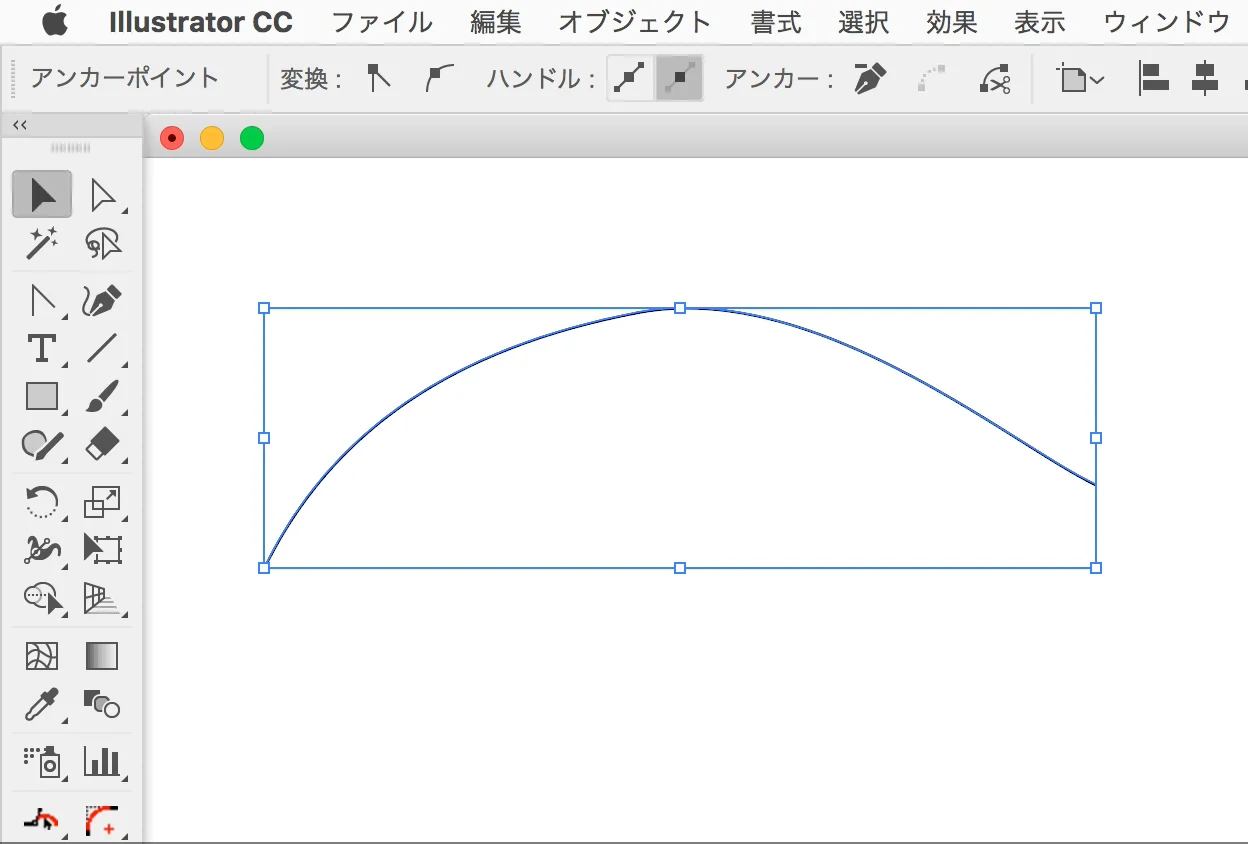Select the Mesh tool
Image resolution: width=1248 pixels, height=844 pixels.
[42, 656]
